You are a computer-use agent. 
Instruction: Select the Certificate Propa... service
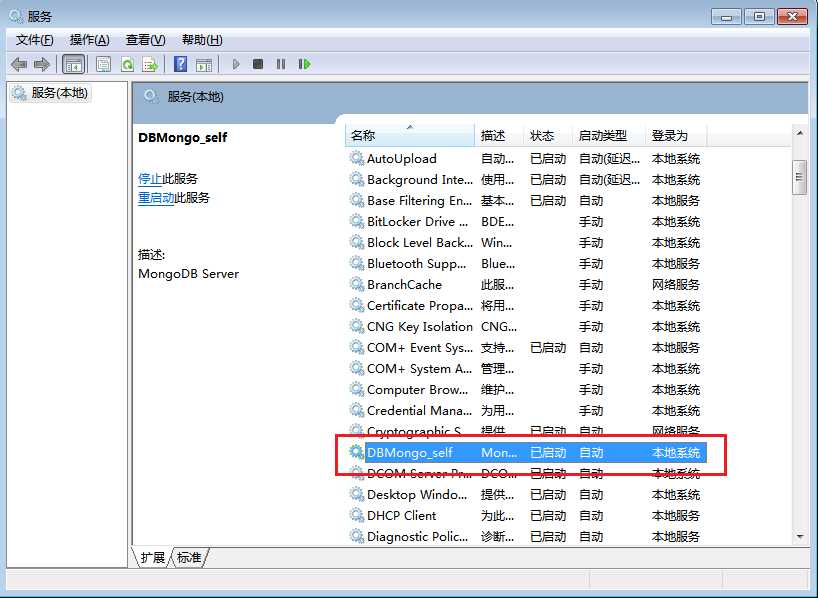[526, 305]
